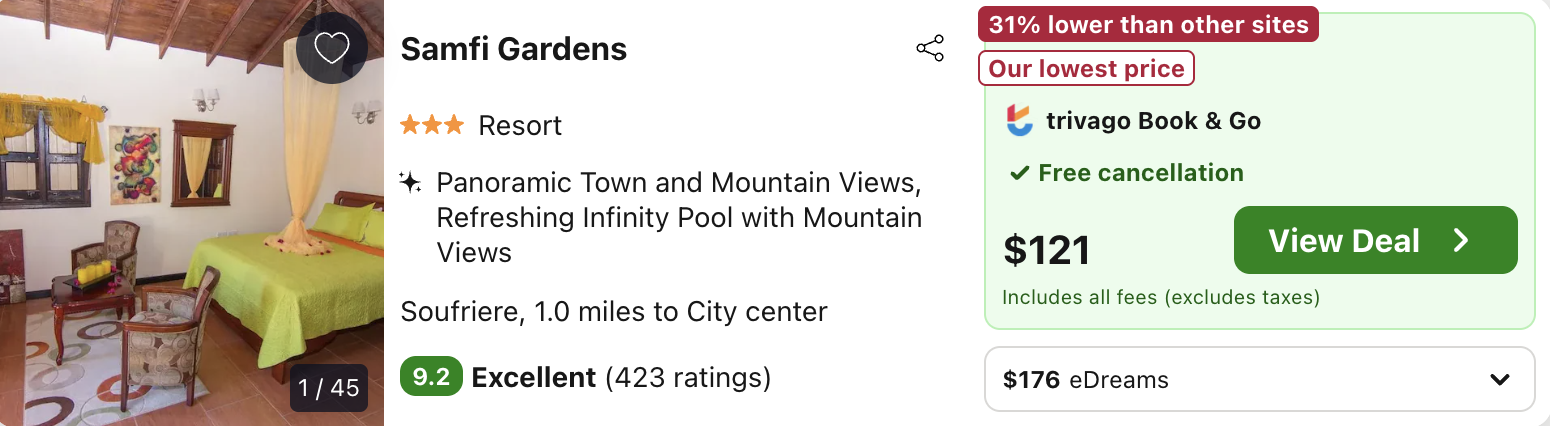Click the three-star rating icons

pyautogui.click(x=432, y=125)
